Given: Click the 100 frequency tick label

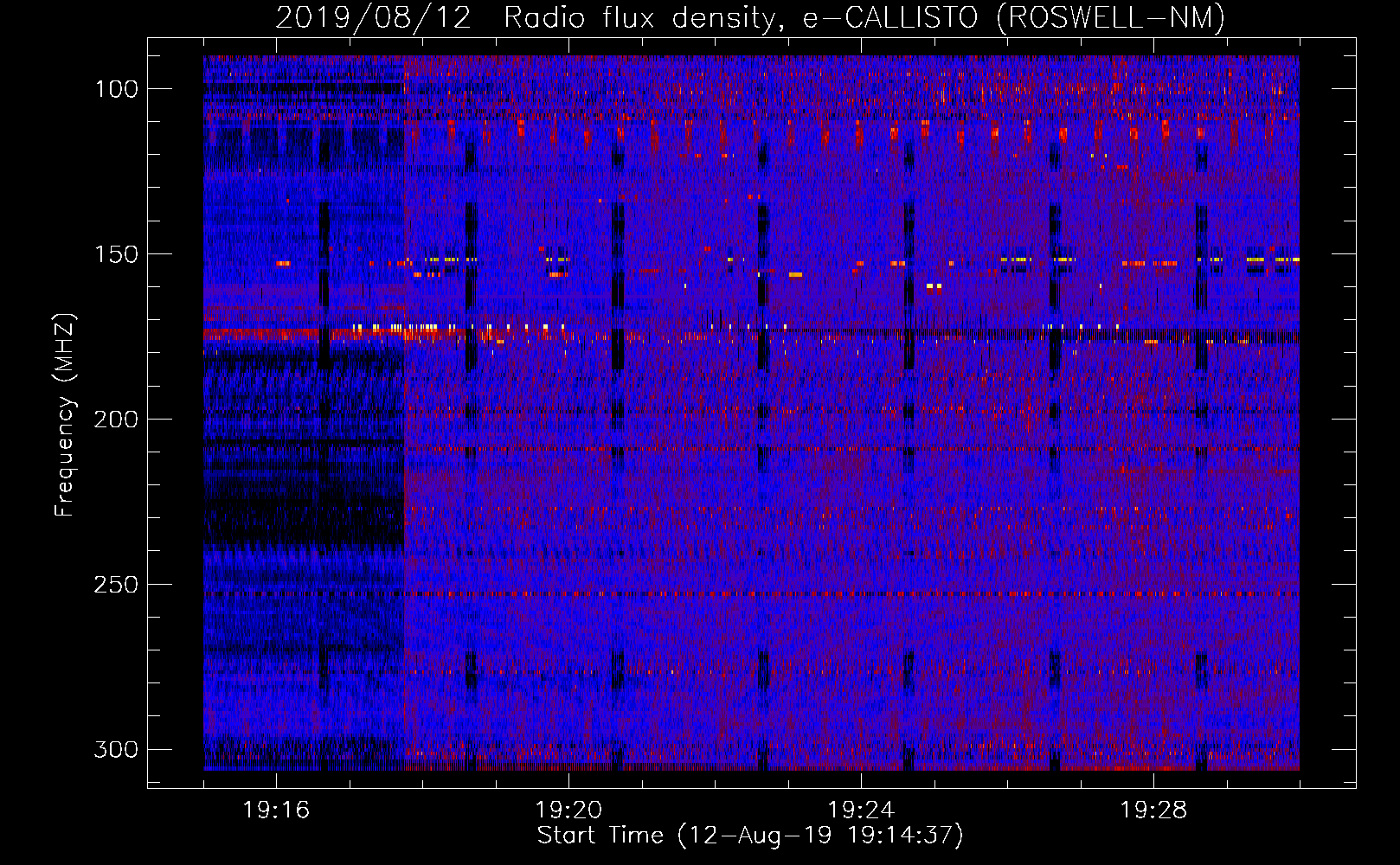Looking at the screenshot, I should (x=116, y=89).
